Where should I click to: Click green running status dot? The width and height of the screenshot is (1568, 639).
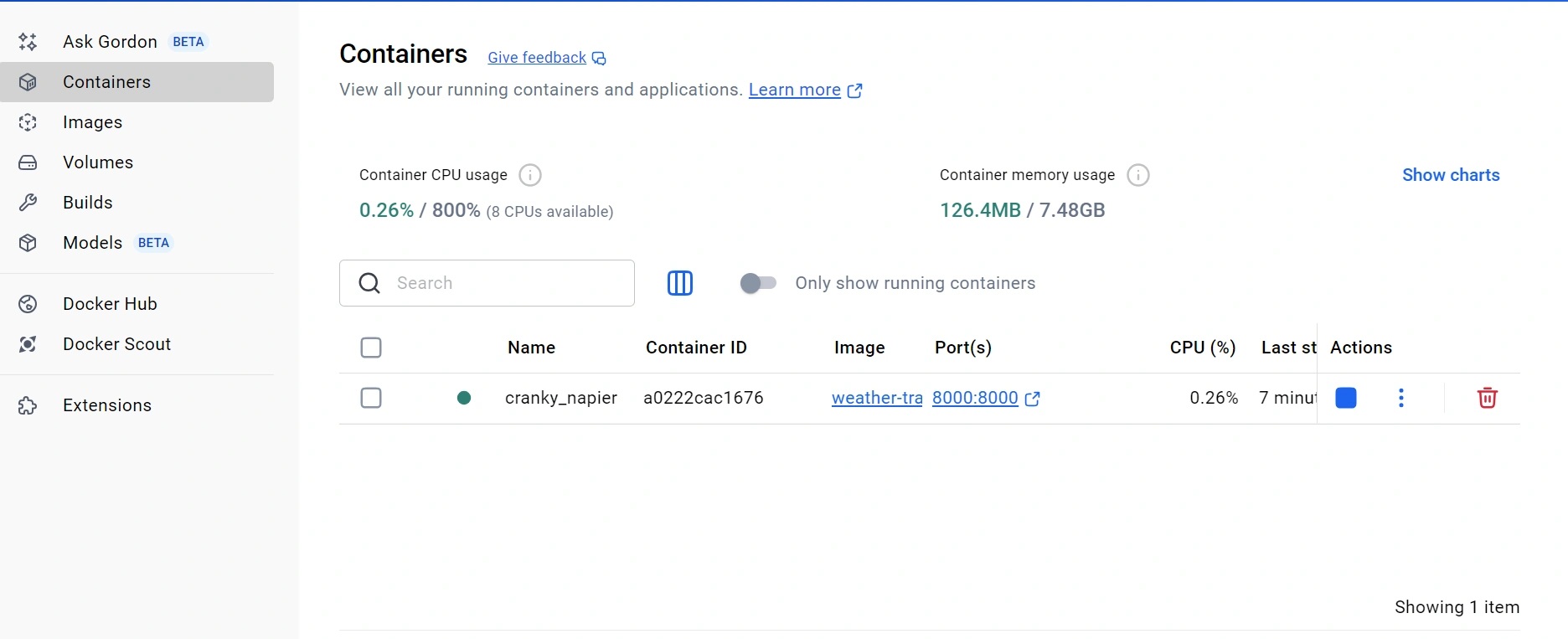[x=464, y=398]
